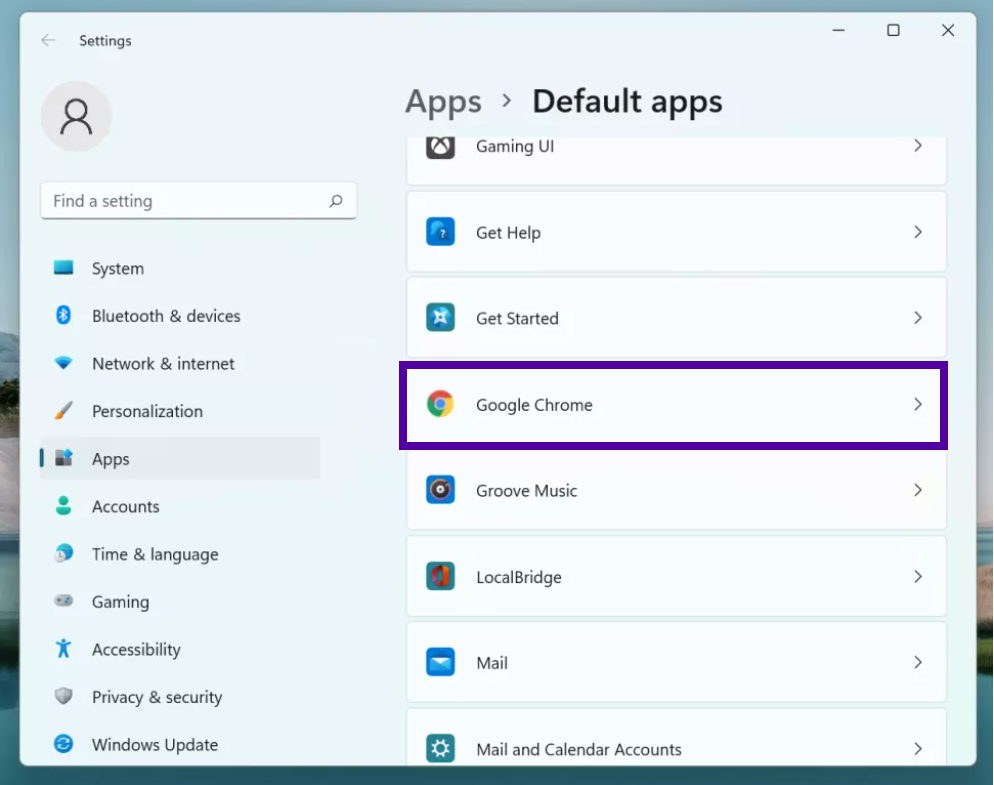The image size is (994, 785).
Task: Close the Settings window
Action: [x=948, y=30]
